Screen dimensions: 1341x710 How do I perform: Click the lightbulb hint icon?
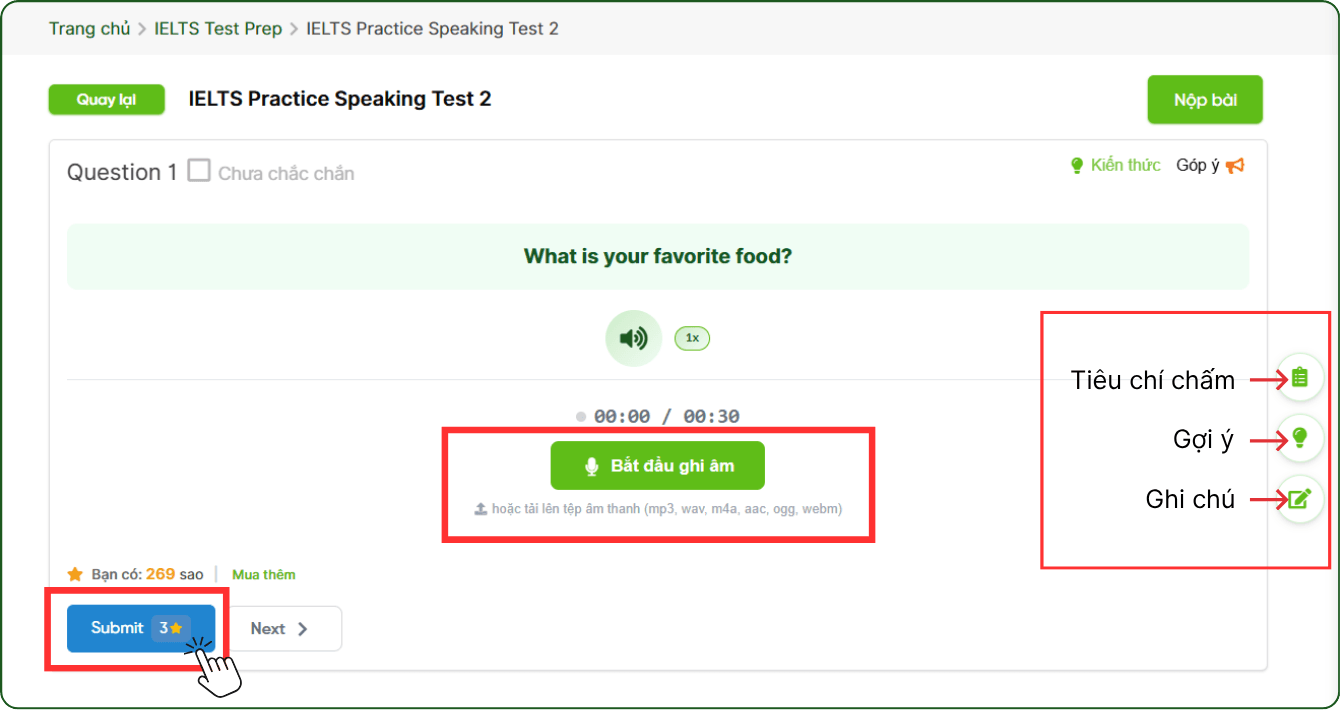tap(1299, 437)
